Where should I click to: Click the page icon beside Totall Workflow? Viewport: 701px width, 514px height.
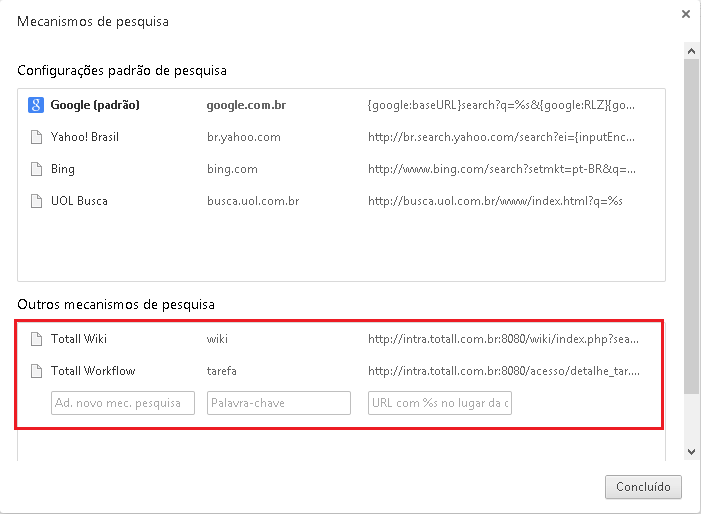coord(36,371)
